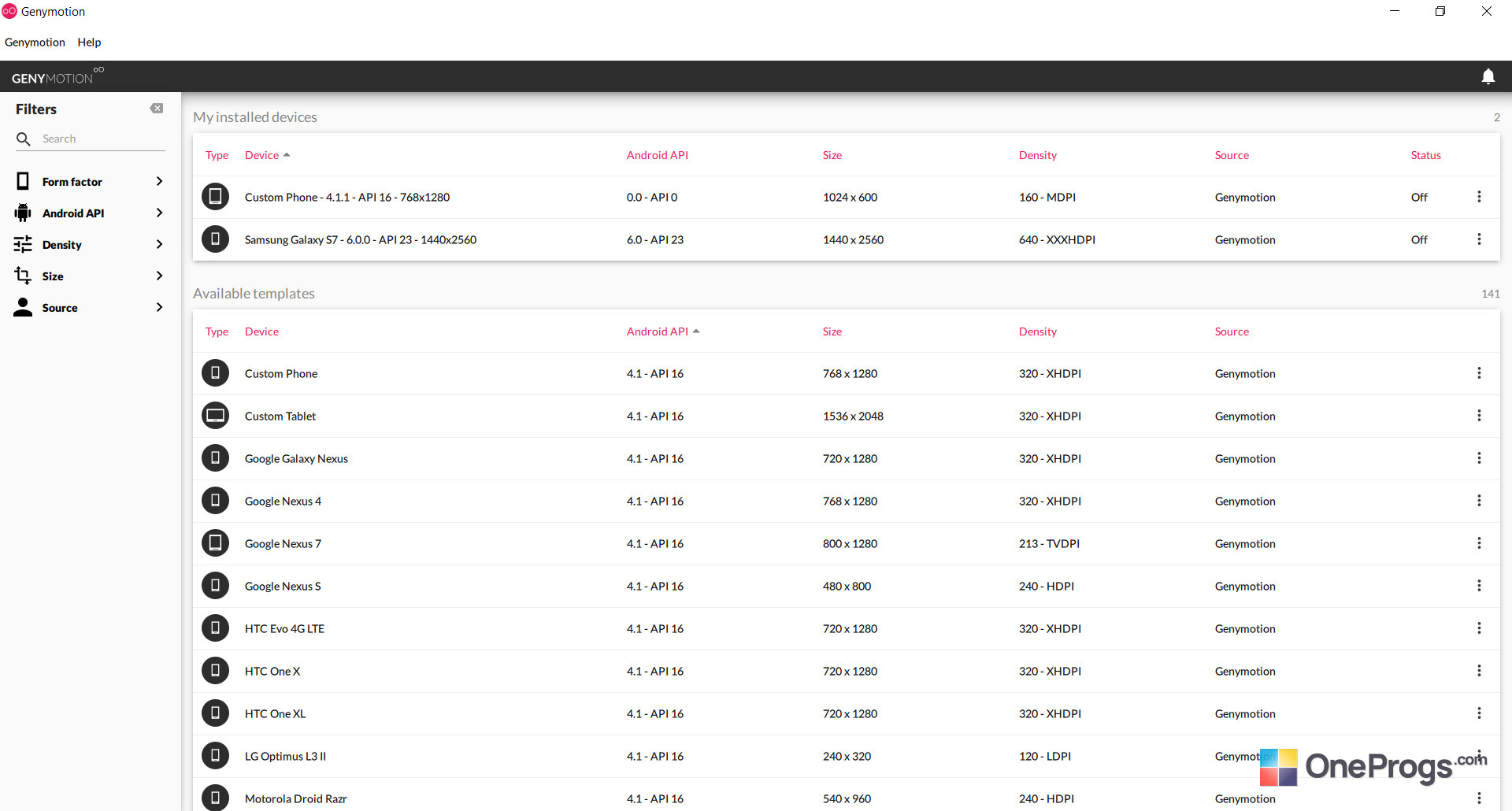Image resolution: width=1512 pixels, height=811 pixels.
Task: Sort available templates by Source column
Action: point(1232,331)
